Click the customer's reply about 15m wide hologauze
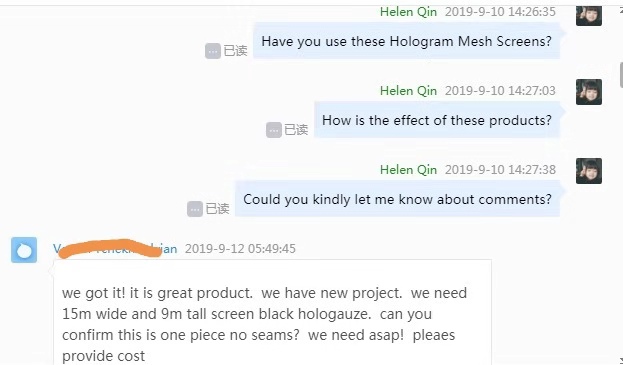623x365 pixels. click(x=273, y=314)
